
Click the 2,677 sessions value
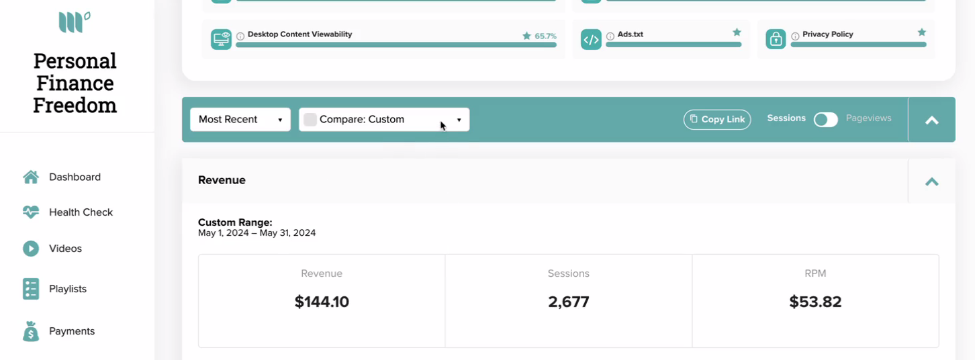pyautogui.click(x=568, y=302)
